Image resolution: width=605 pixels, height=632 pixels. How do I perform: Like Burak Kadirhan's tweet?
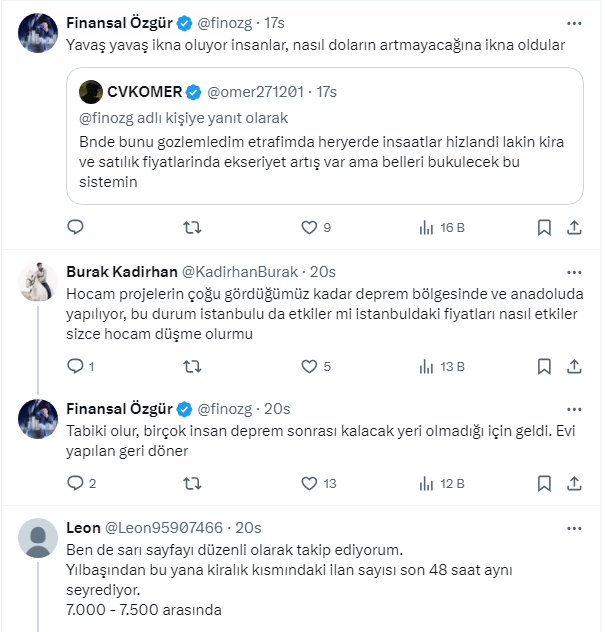310,366
